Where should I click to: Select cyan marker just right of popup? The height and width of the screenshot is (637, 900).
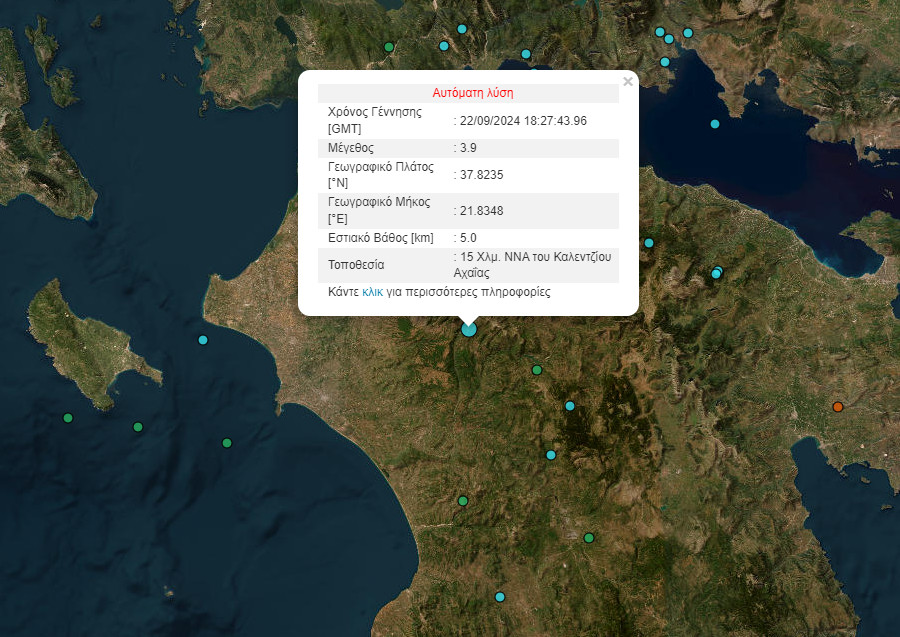(x=649, y=243)
